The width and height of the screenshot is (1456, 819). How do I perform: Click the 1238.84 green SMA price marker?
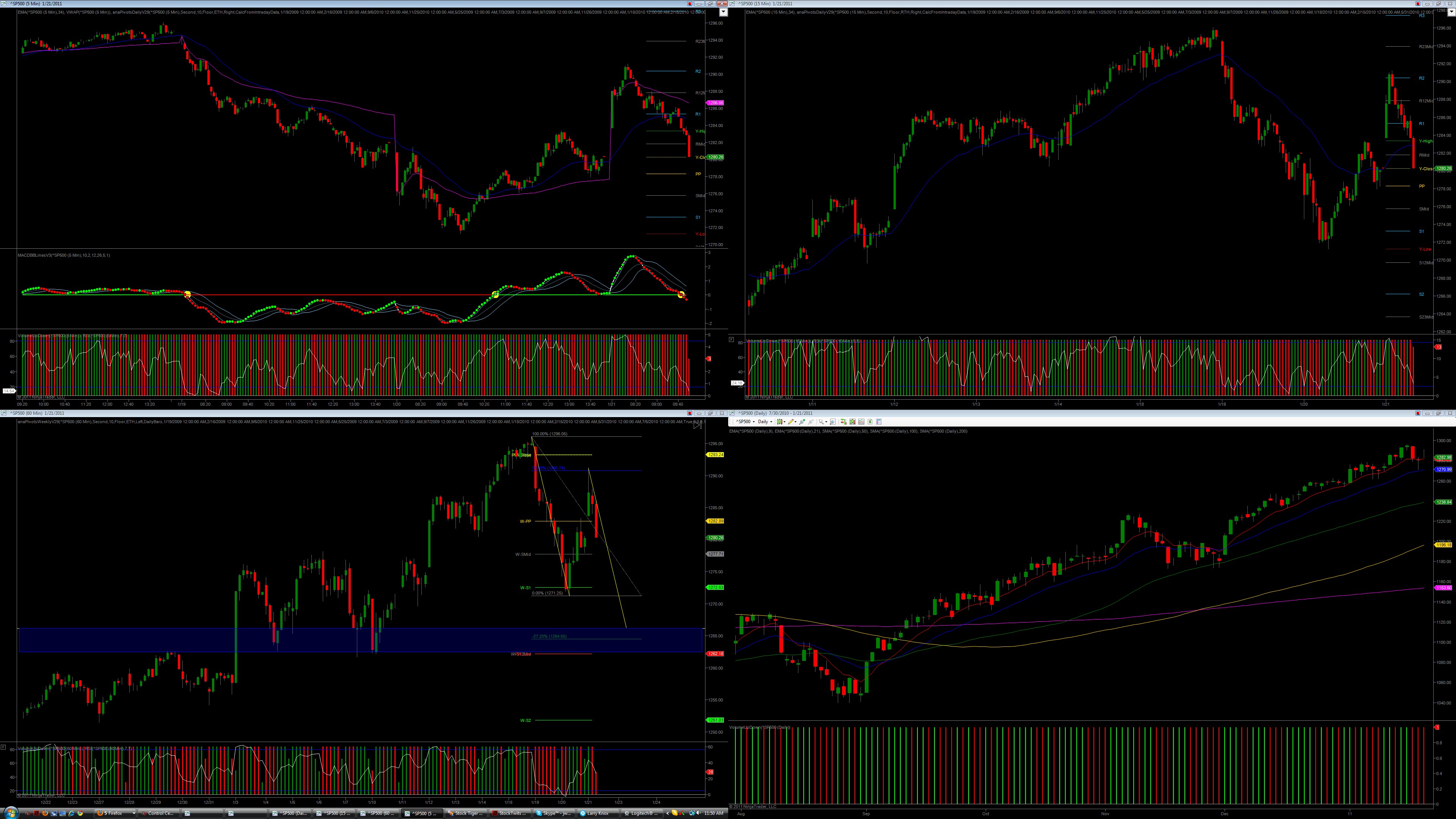coord(1443,502)
